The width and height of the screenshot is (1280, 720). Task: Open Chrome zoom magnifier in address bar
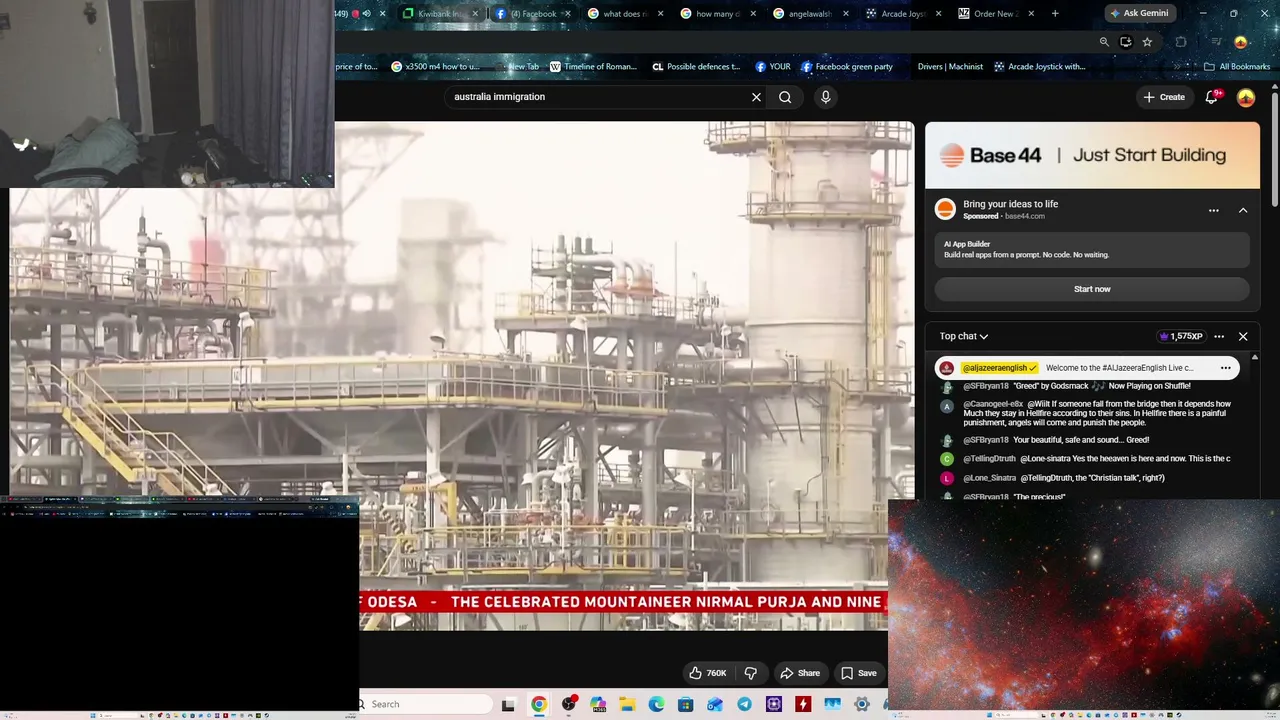pyautogui.click(x=1104, y=42)
